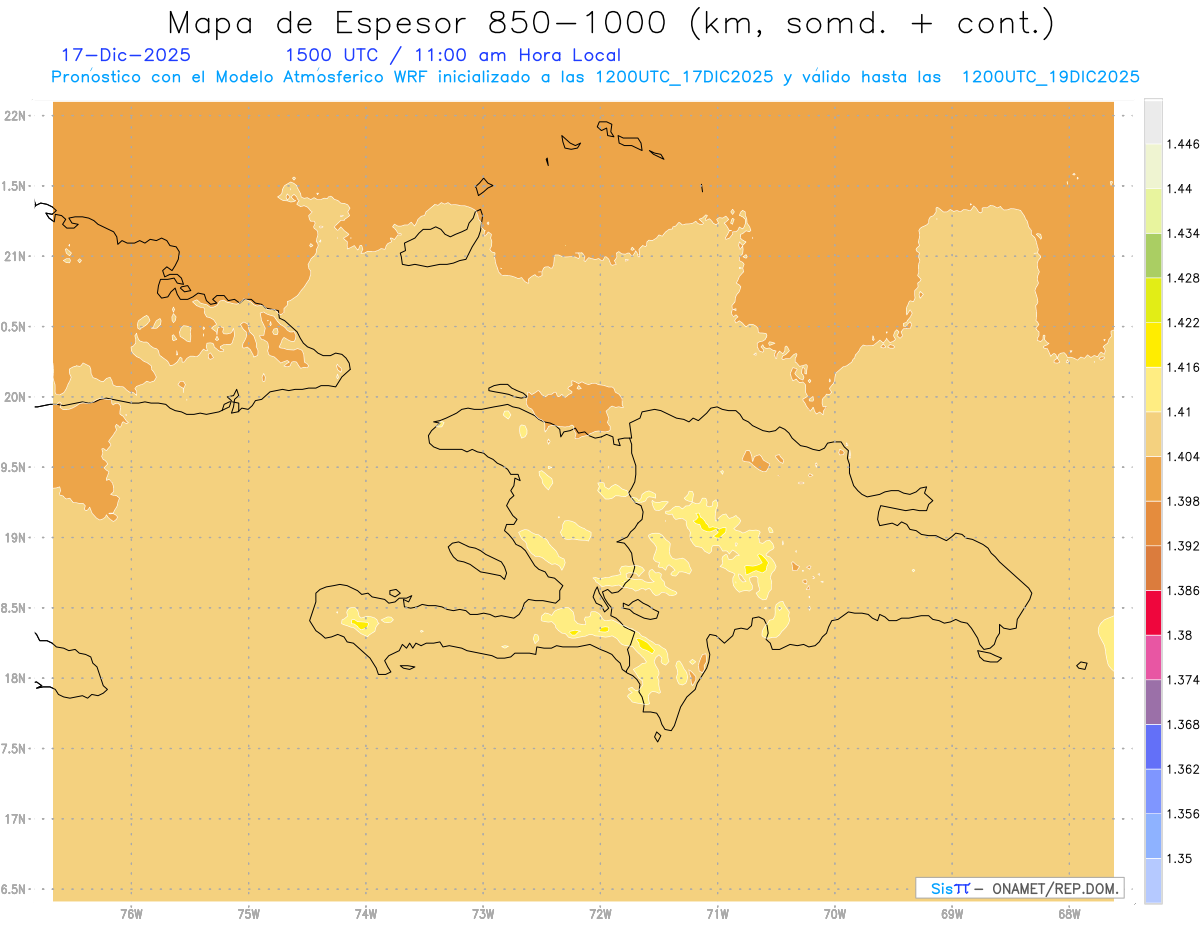Screen dimensions: 1200x927
Task: Click the light blue swatch between 1.35 and 1.356
Action: click(1153, 836)
